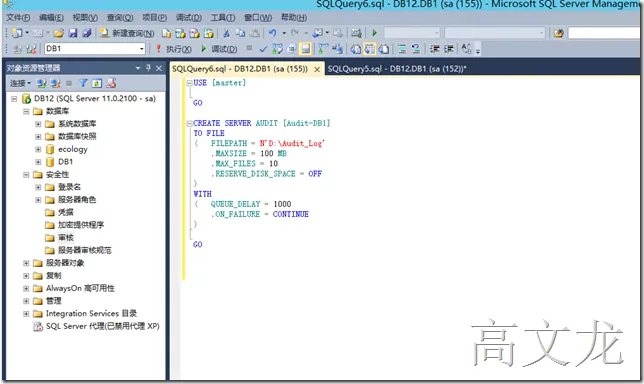
Task: Click the Disconnect icon in Object Explorer
Action: (55, 83)
